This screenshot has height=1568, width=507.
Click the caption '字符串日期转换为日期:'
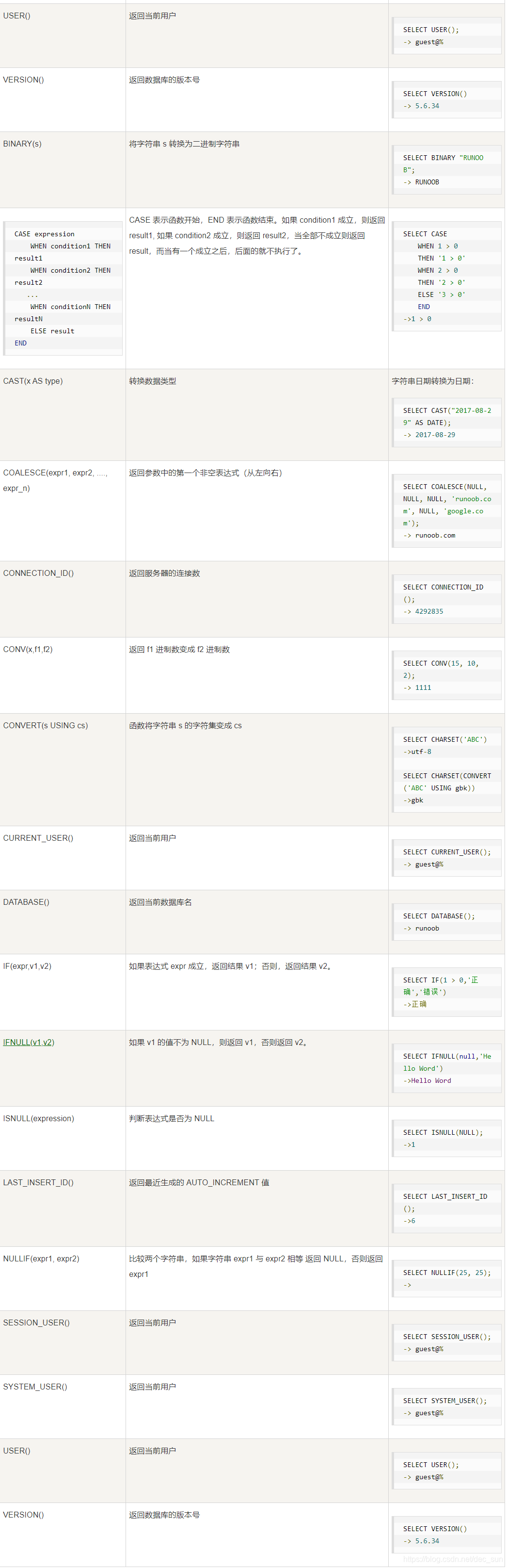point(433,381)
